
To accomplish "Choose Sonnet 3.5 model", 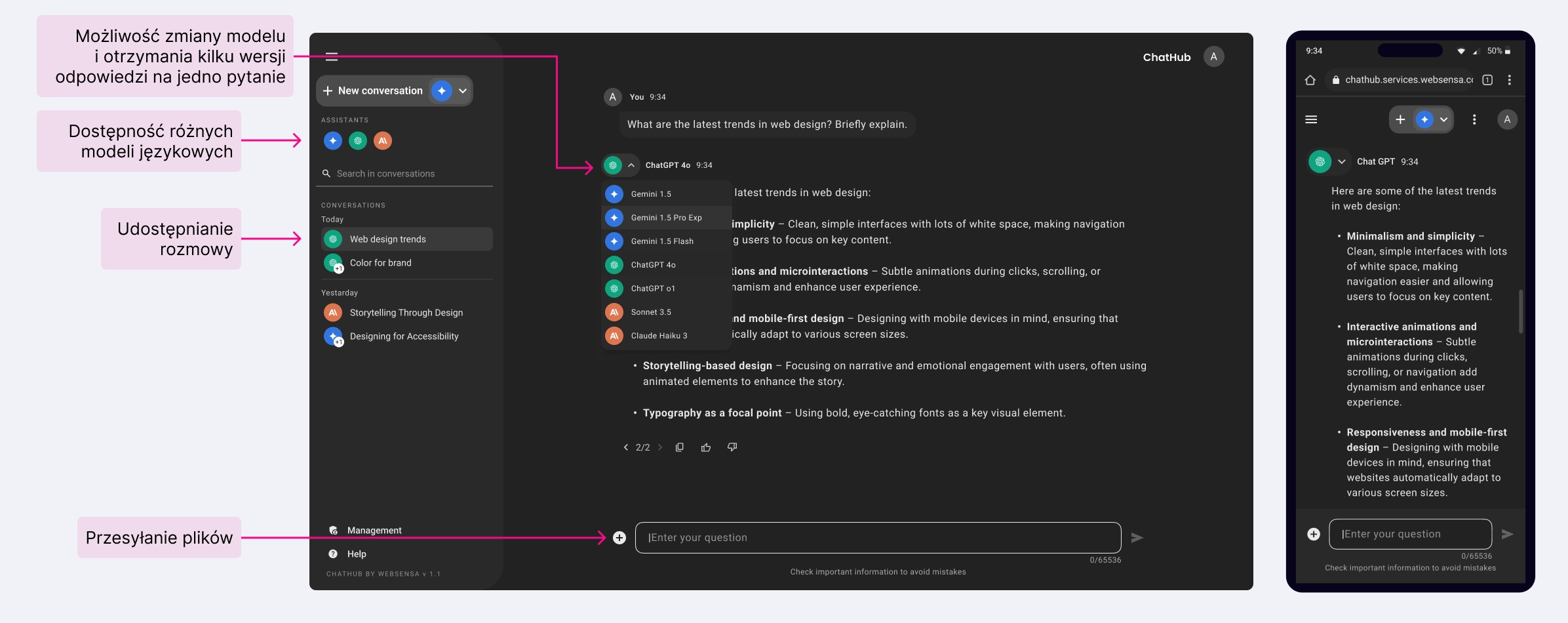I will [x=666, y=312].
